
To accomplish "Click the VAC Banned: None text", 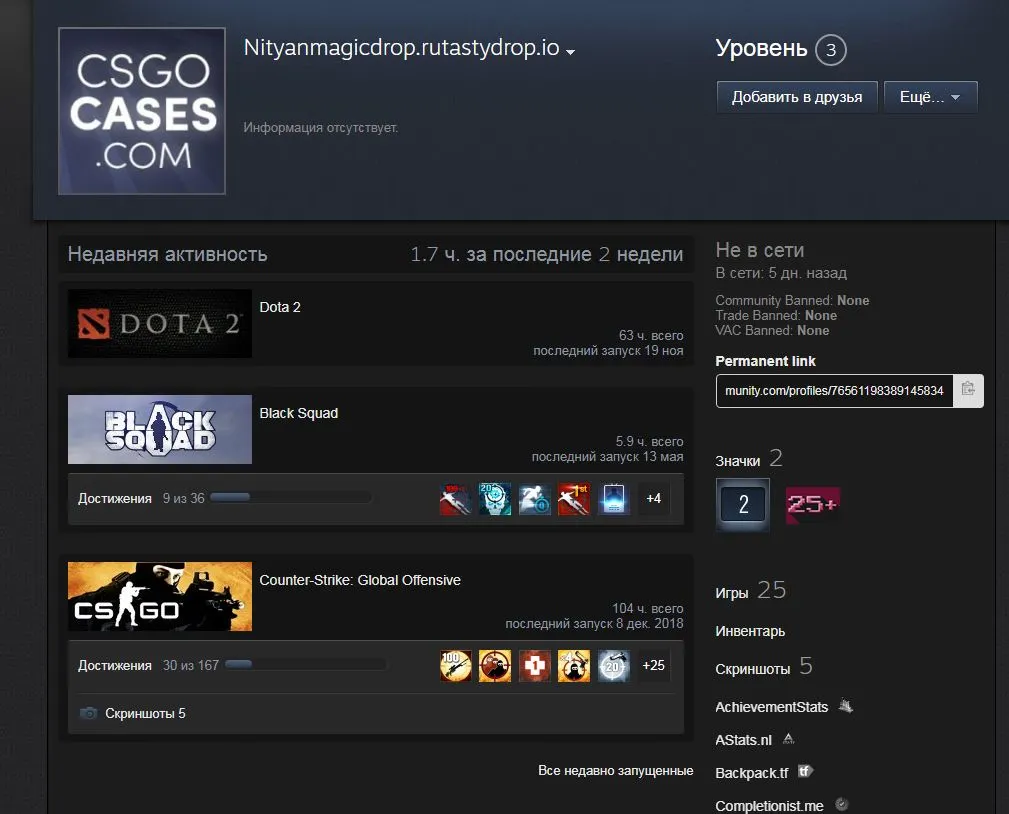I will coord(772,331).
